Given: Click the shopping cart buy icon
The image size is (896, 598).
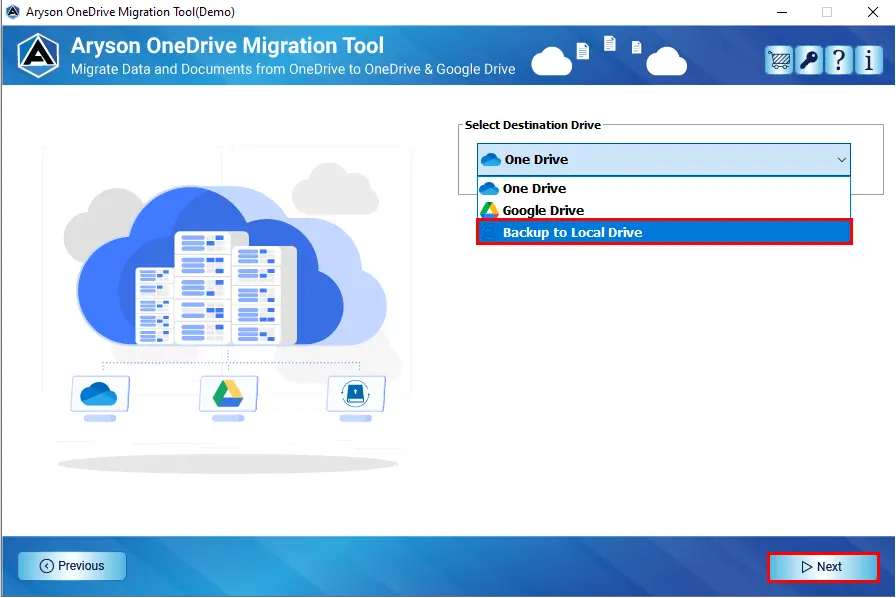Looking at the screenshot, I should click(x=779, y=59).
